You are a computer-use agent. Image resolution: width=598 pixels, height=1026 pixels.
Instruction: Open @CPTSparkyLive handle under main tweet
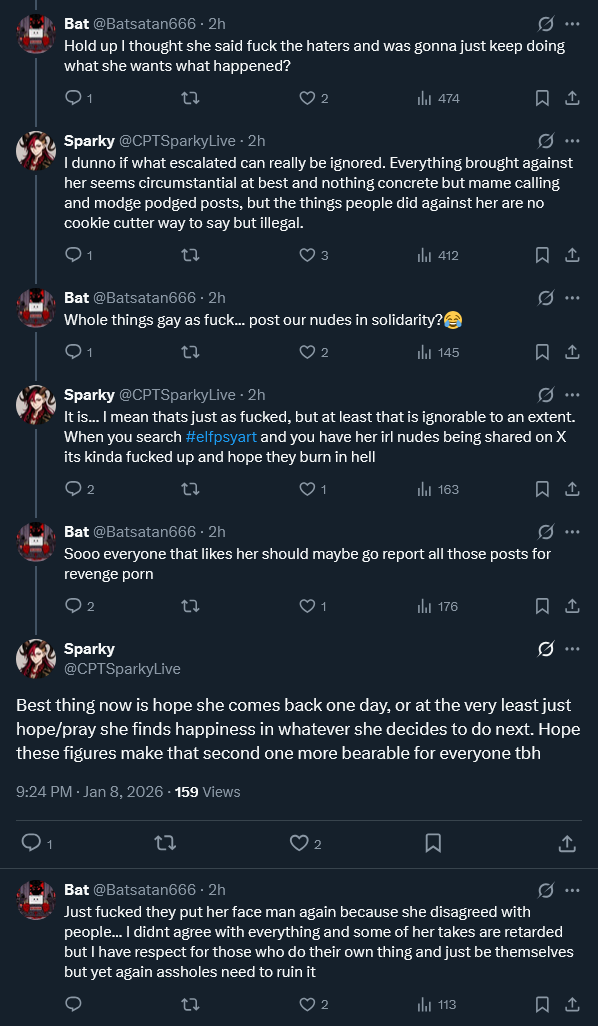pyautogui.click(x=122, y=669)
